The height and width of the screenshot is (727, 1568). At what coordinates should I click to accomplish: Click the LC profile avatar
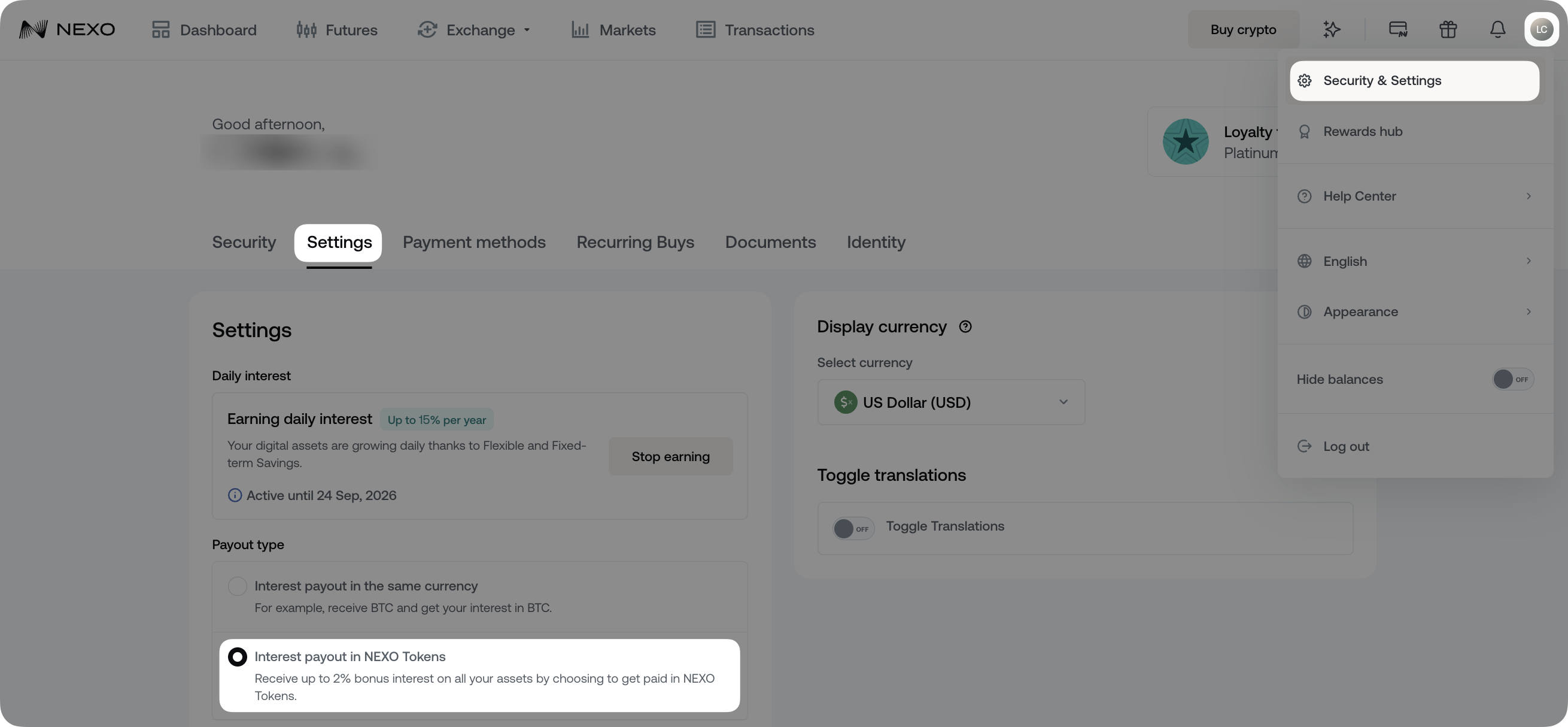point(1542,29)
